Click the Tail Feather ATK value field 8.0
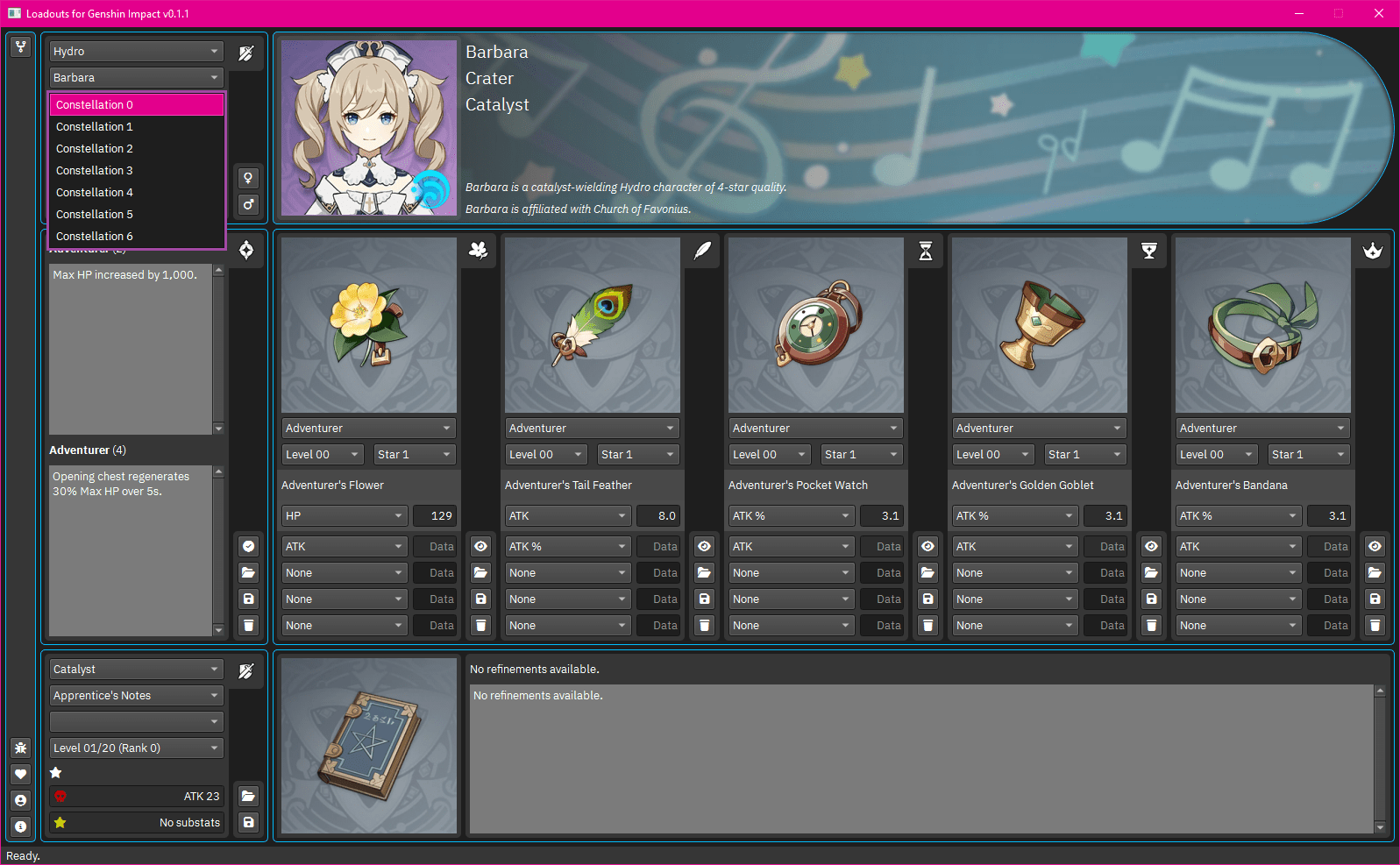 point(657,516)
